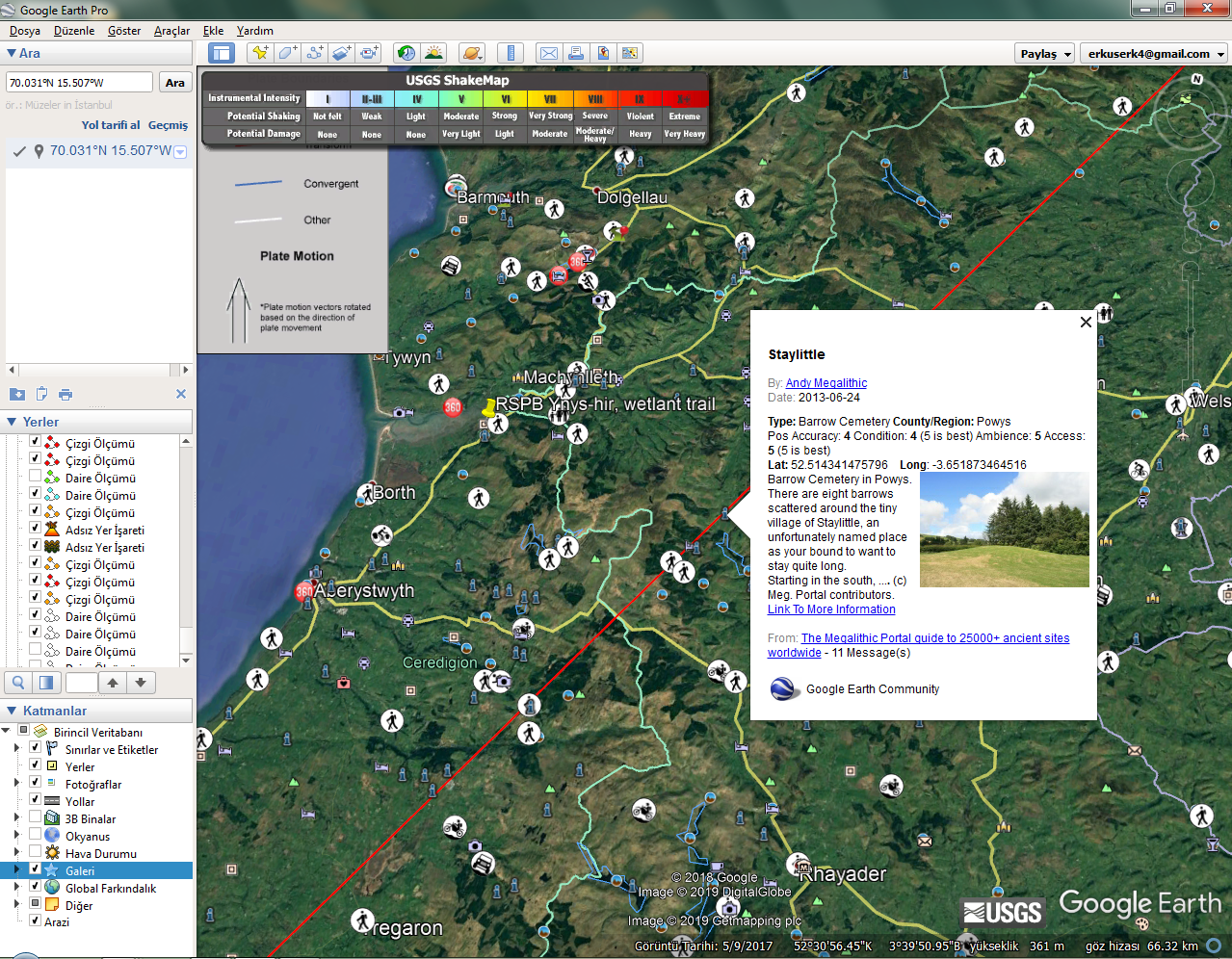Image resolution: width=1232 pixels, height=959 pixels.
Task: Expand the Diğer layer
Action: [16, 905]
